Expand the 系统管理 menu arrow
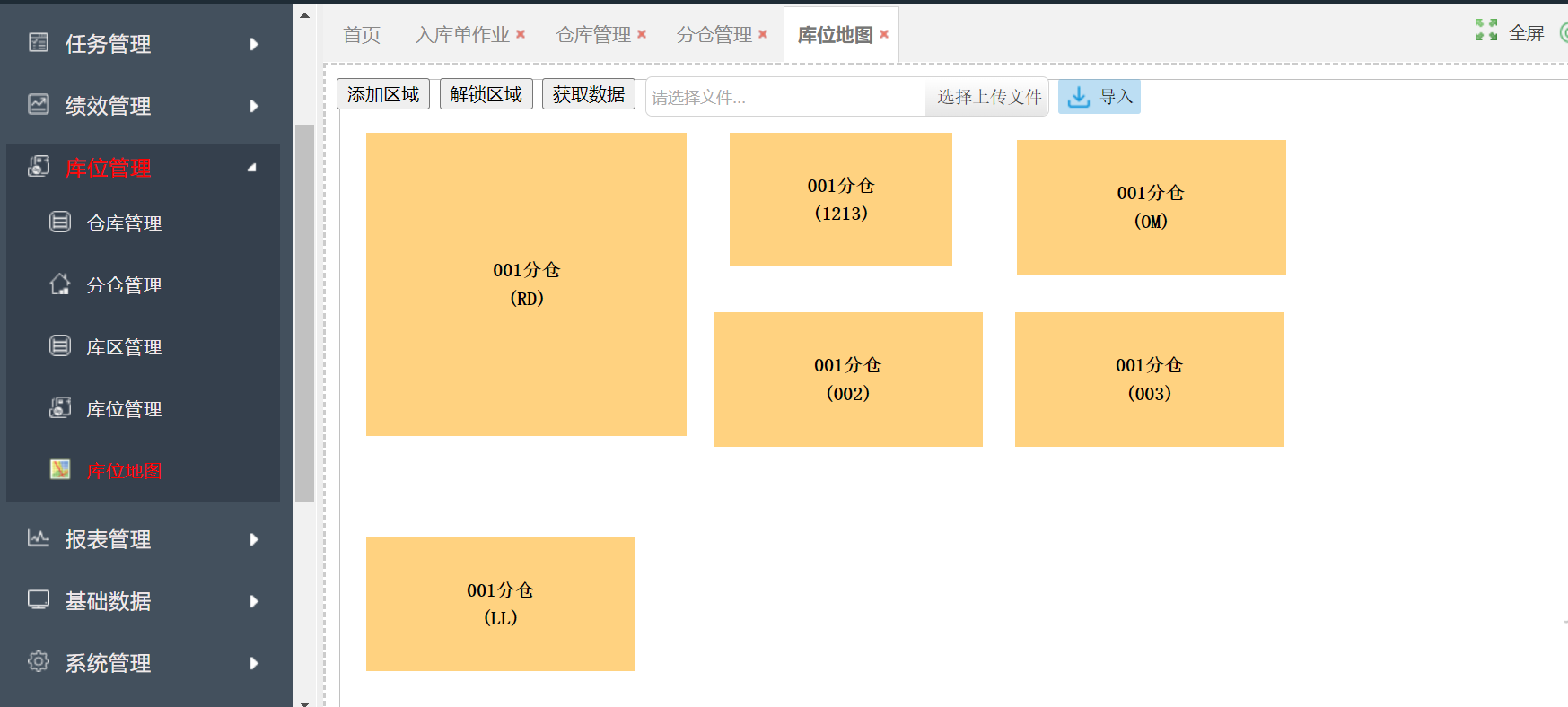1568x707 pixels. (254, 663)
